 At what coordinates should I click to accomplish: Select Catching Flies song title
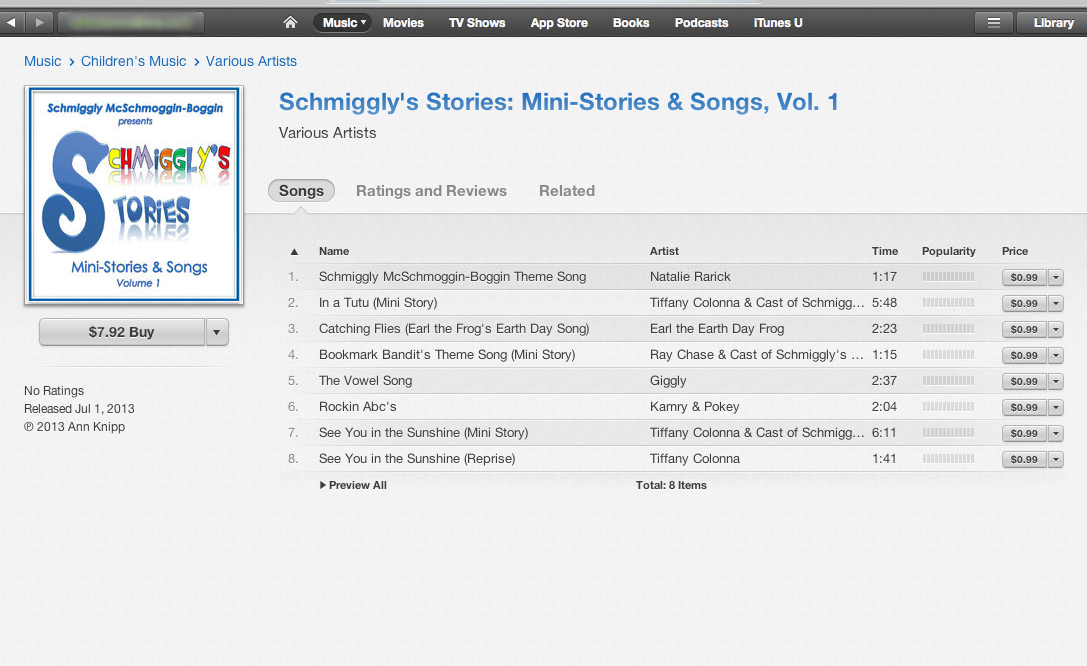pos(454,328)
